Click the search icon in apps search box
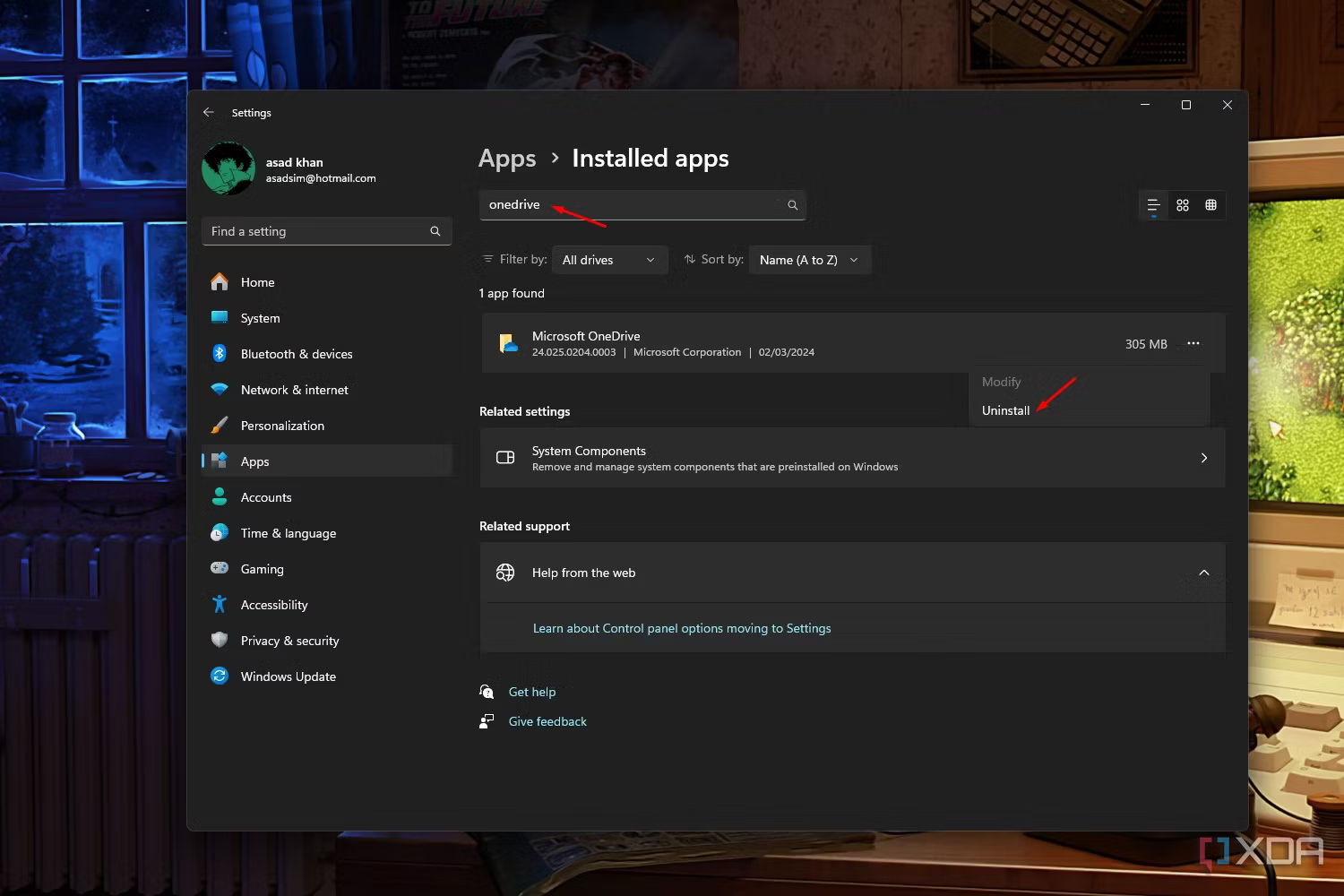 point(792,205)
